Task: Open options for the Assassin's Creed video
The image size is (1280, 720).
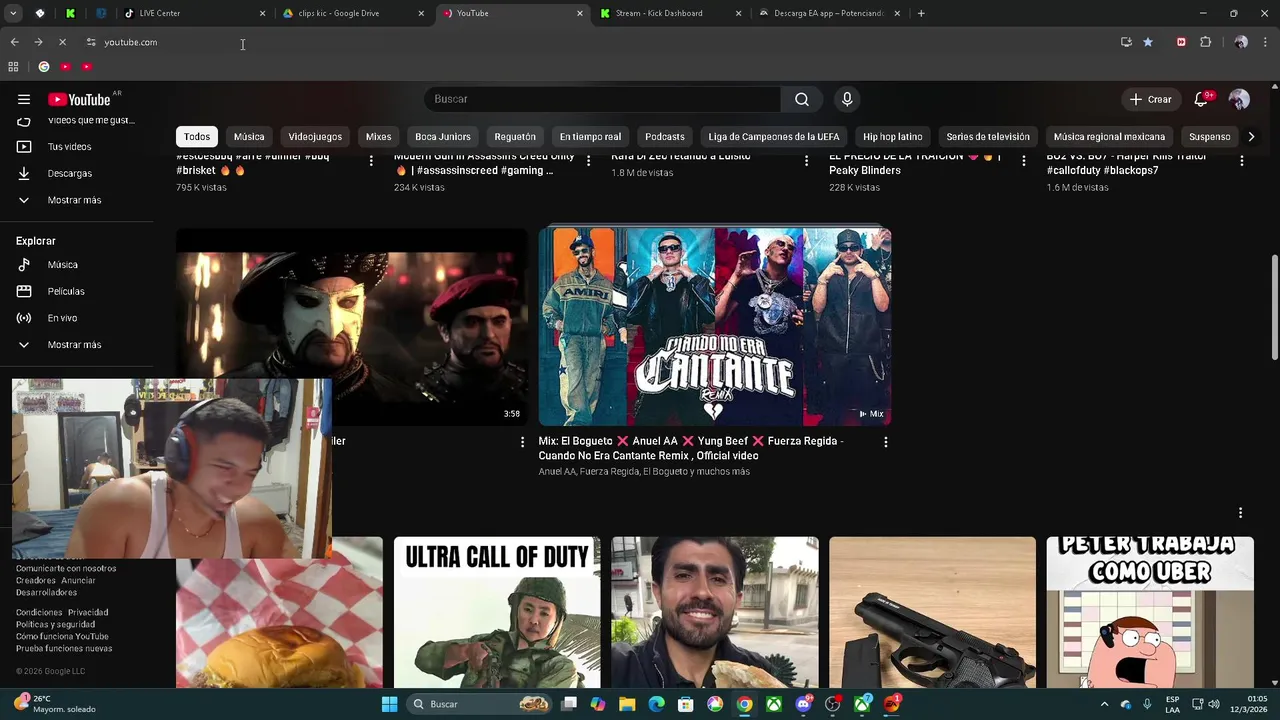Action: (588, 160)
